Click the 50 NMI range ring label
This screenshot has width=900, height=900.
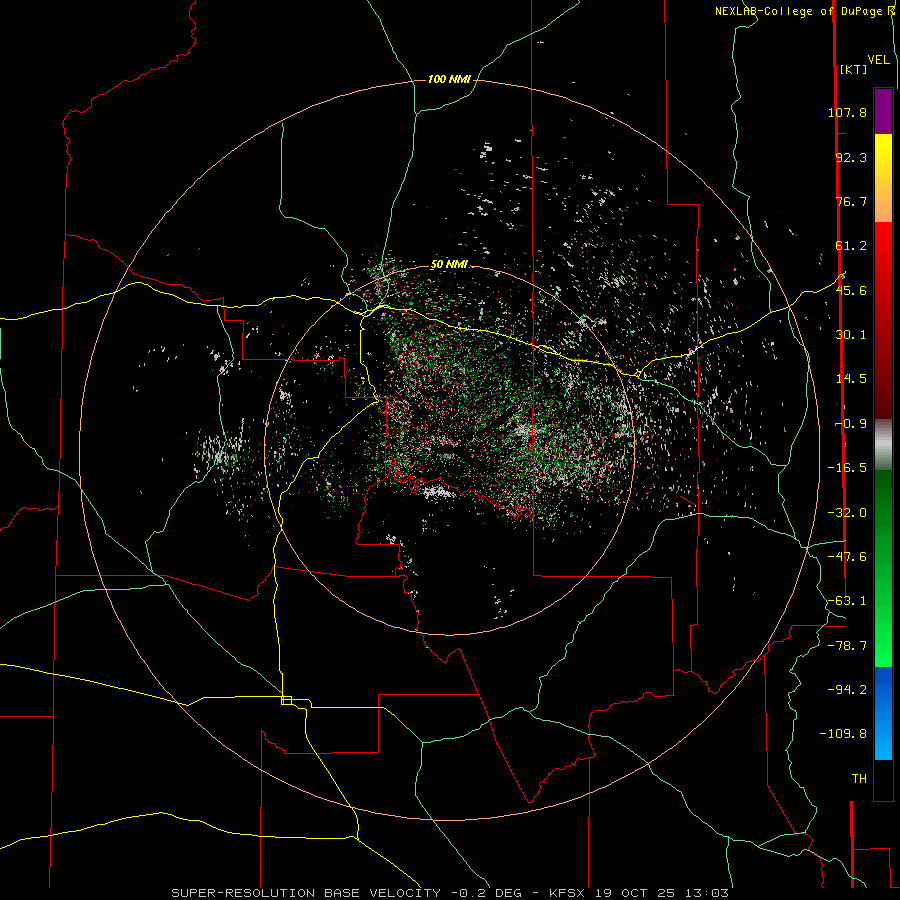coord(449,265)
